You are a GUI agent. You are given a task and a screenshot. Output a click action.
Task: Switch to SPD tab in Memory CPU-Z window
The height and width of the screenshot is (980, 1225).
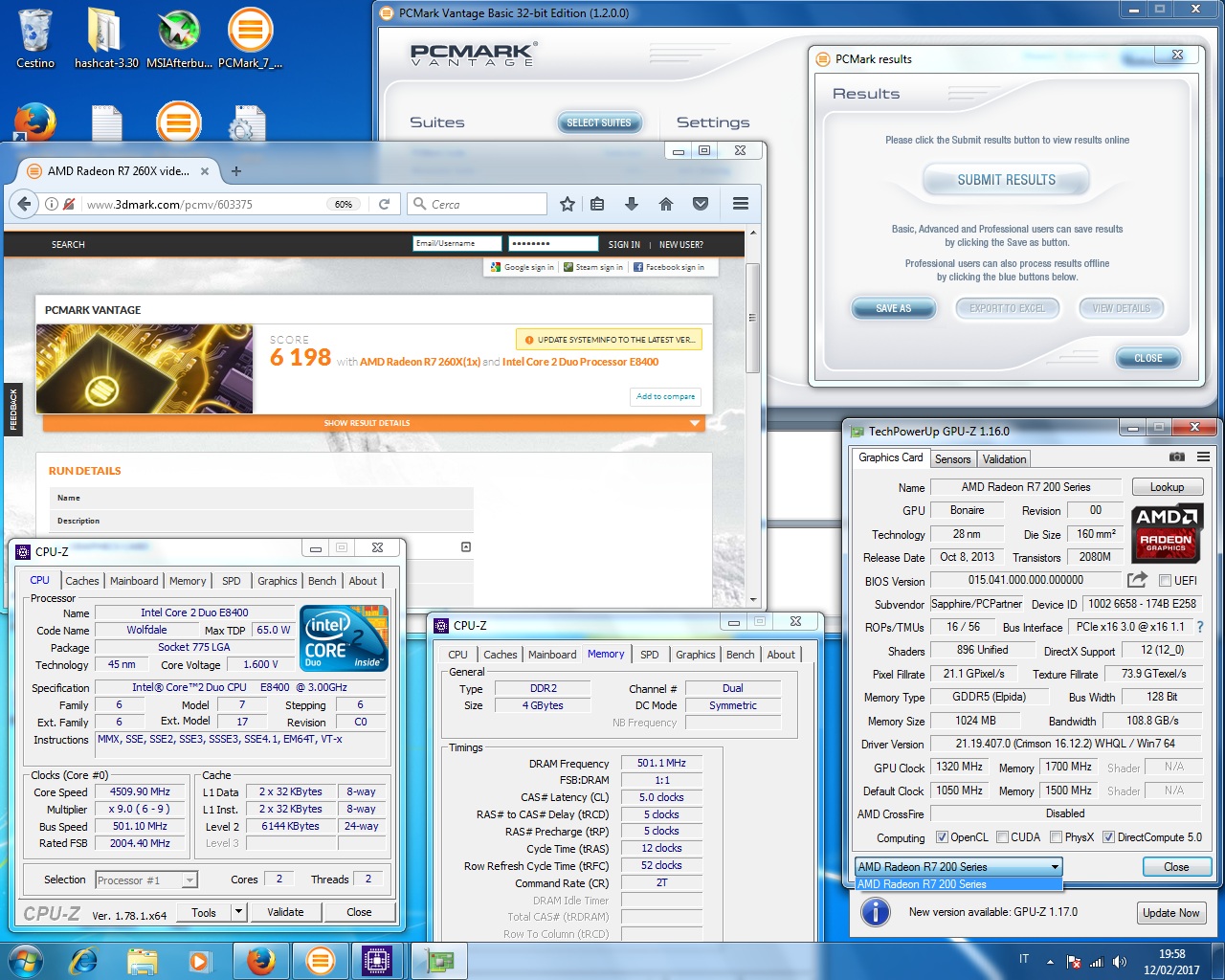pyautogui.click(x=650, y=655)
